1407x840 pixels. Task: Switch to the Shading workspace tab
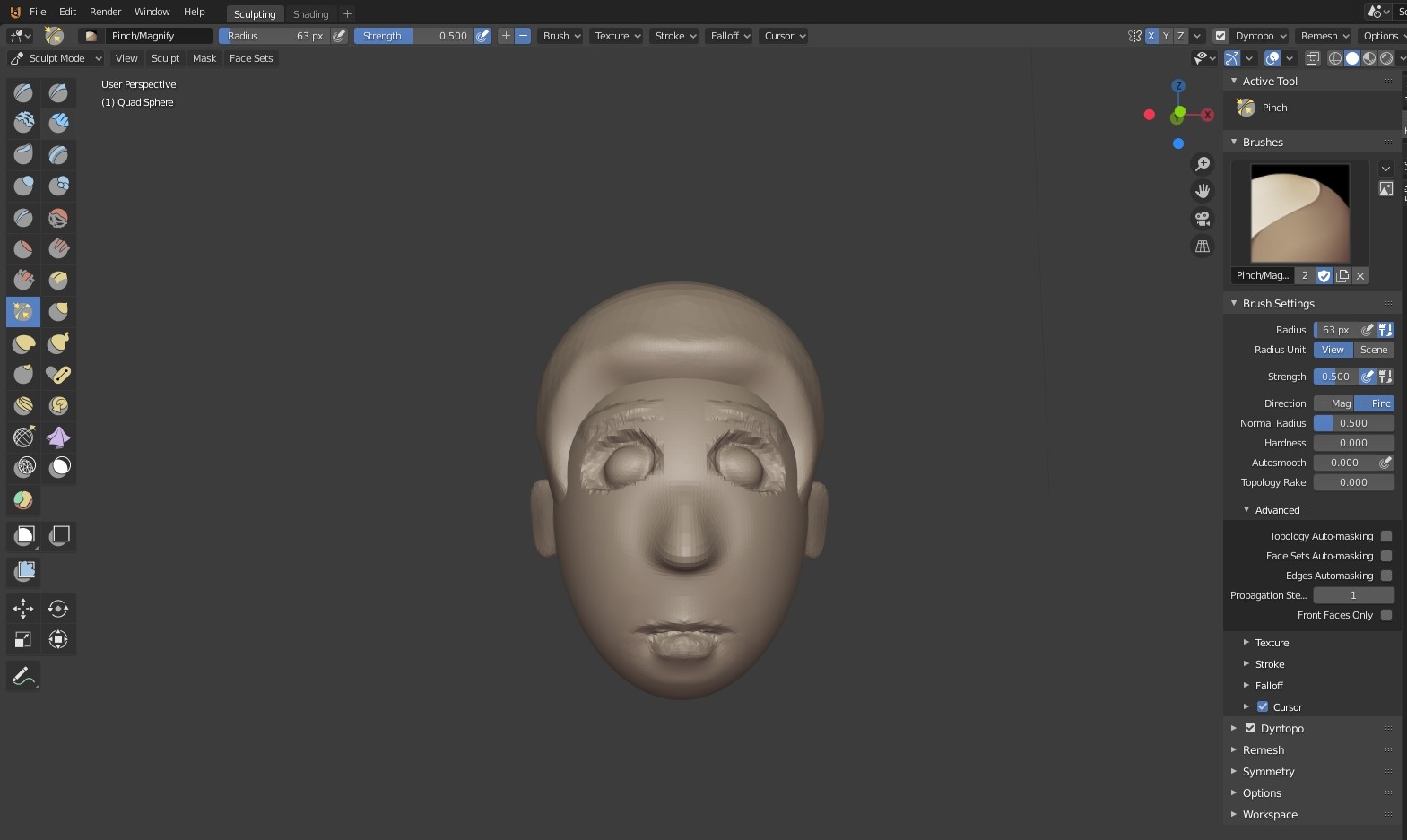(310, 14)
